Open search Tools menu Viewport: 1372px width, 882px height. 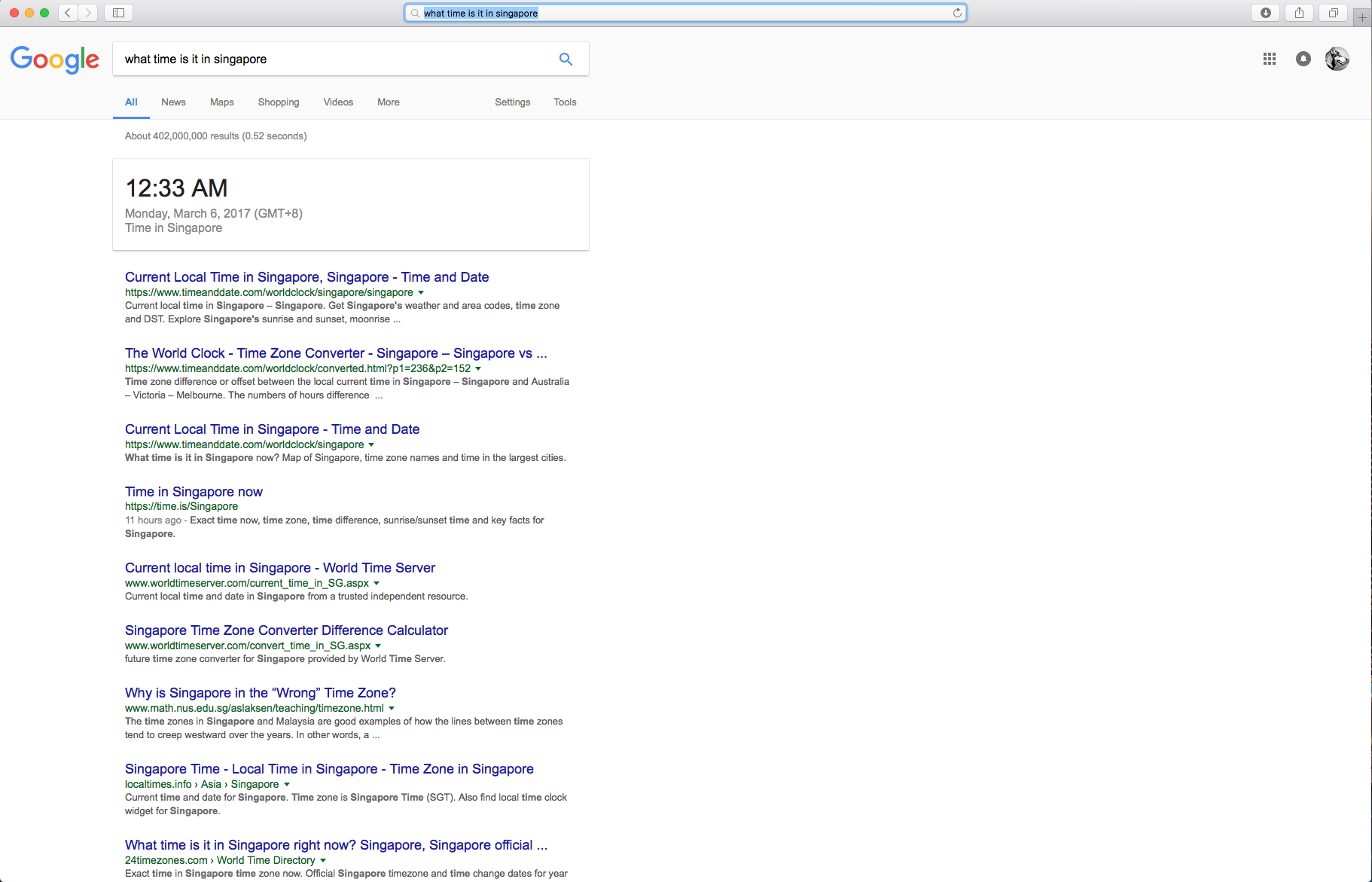[x=565, y=102]
